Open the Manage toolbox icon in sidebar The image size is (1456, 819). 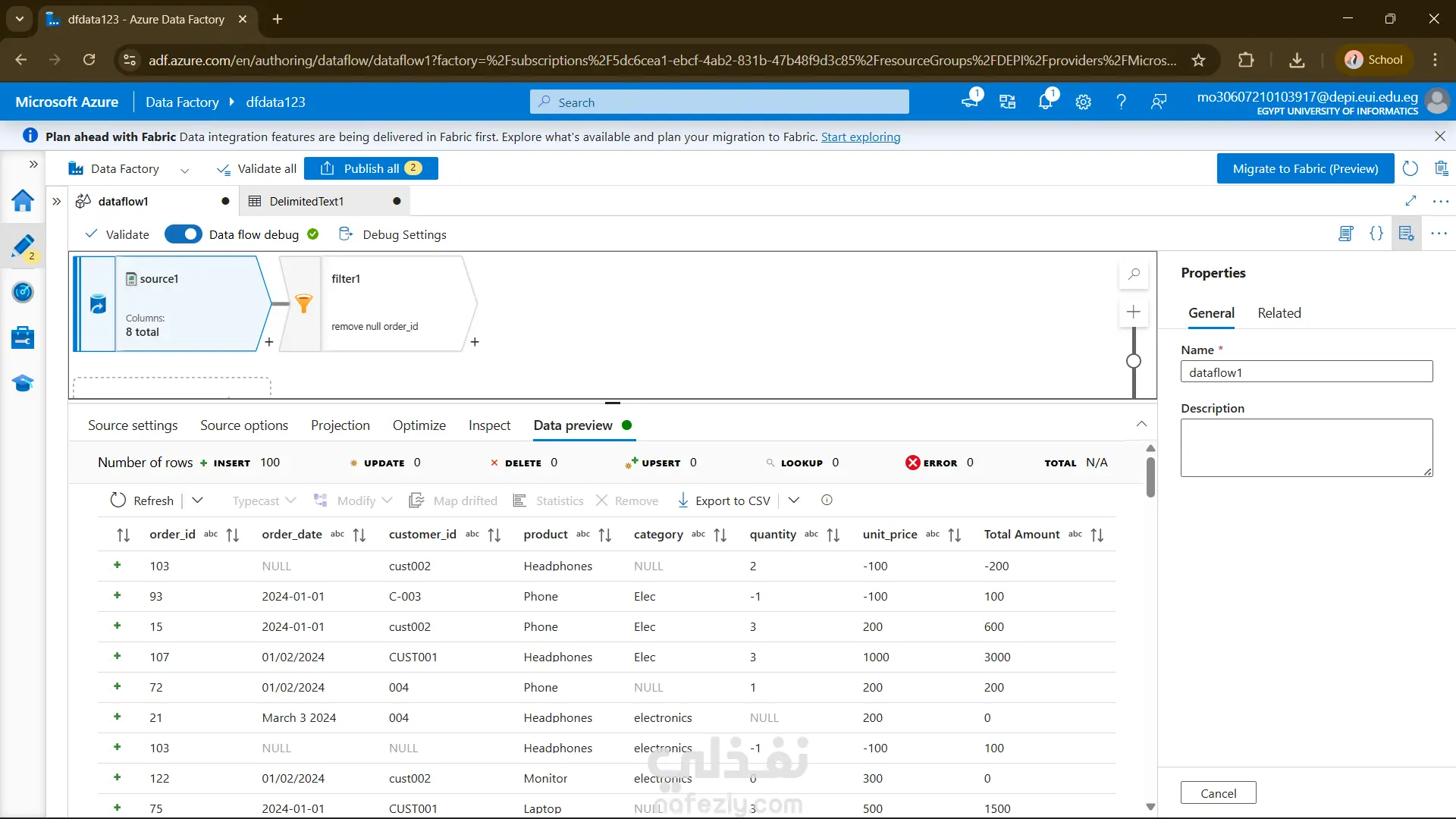click(23, 337)
